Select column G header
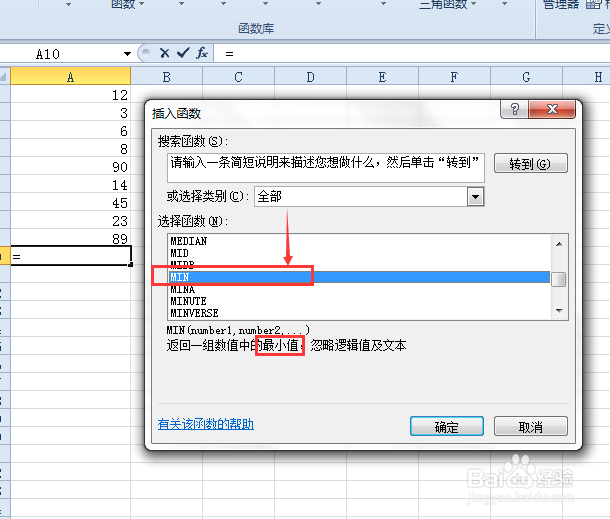This screenshot has width=610, height=519. [526, 77]
